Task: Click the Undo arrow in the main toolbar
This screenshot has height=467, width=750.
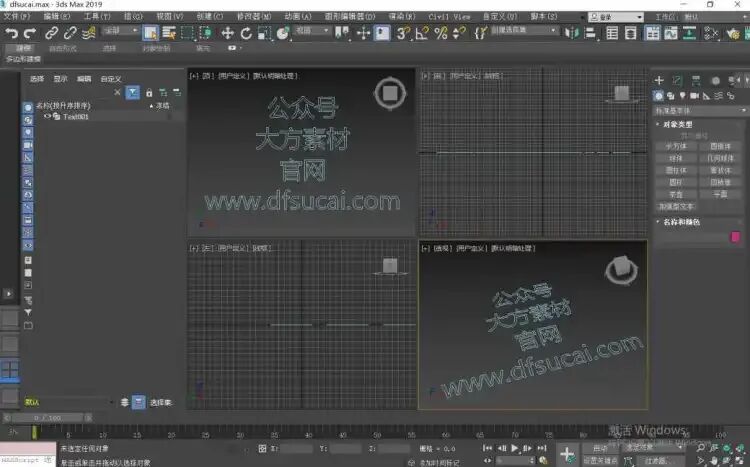Action: (x=11, y=33)
